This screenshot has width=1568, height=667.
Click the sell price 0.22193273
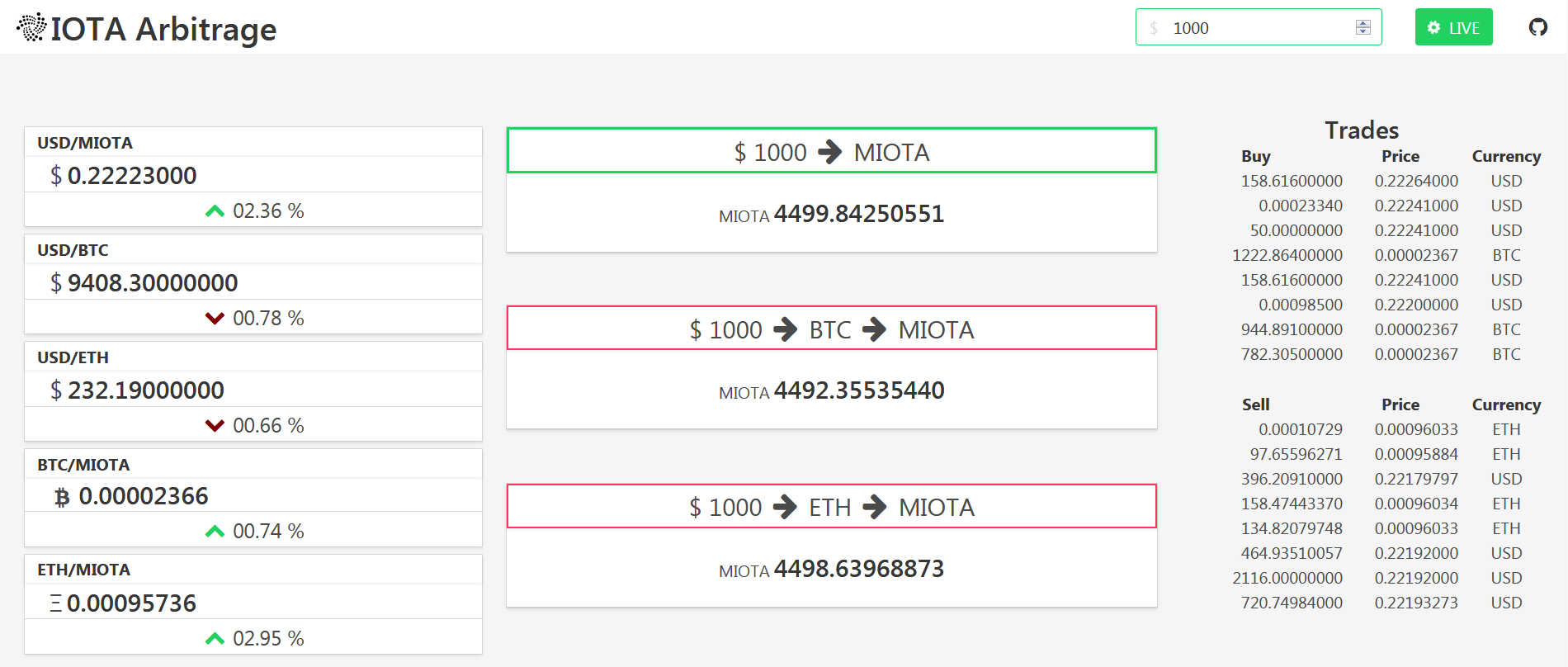point(1416,603)
